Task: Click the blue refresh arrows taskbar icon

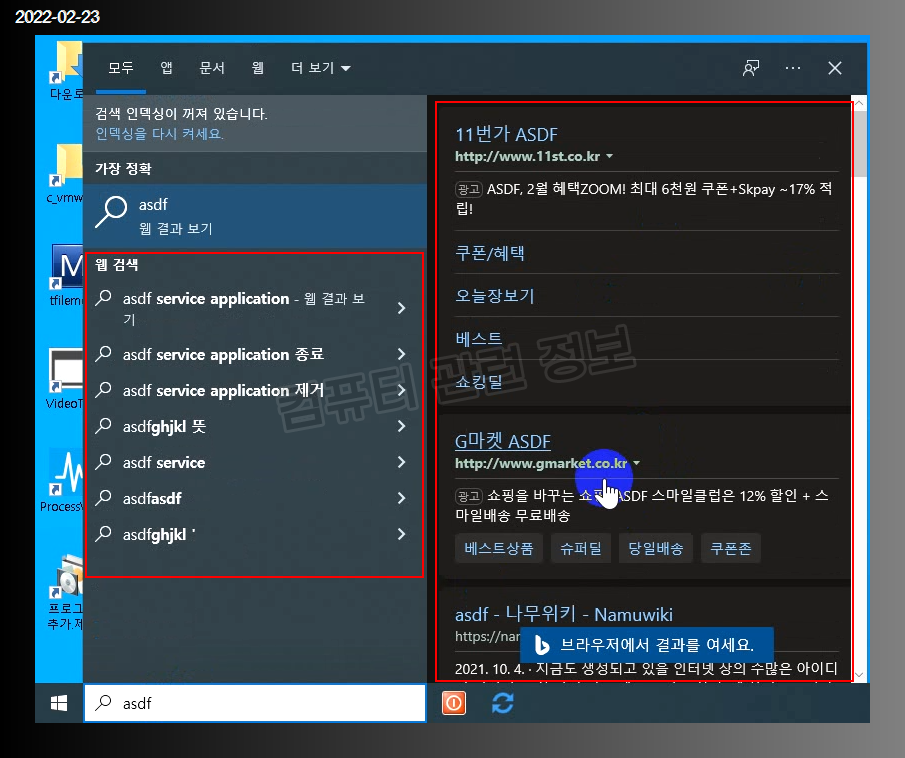Action: [502, 703]
